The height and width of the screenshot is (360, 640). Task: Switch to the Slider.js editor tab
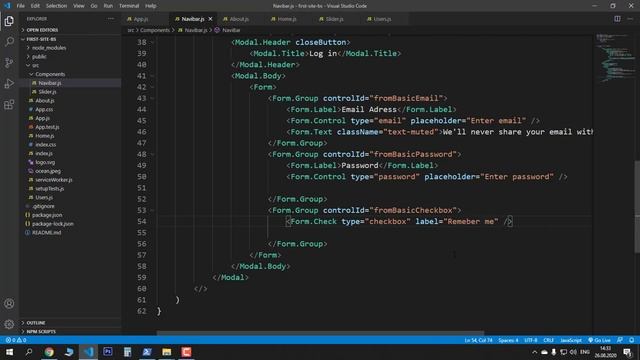334,19
